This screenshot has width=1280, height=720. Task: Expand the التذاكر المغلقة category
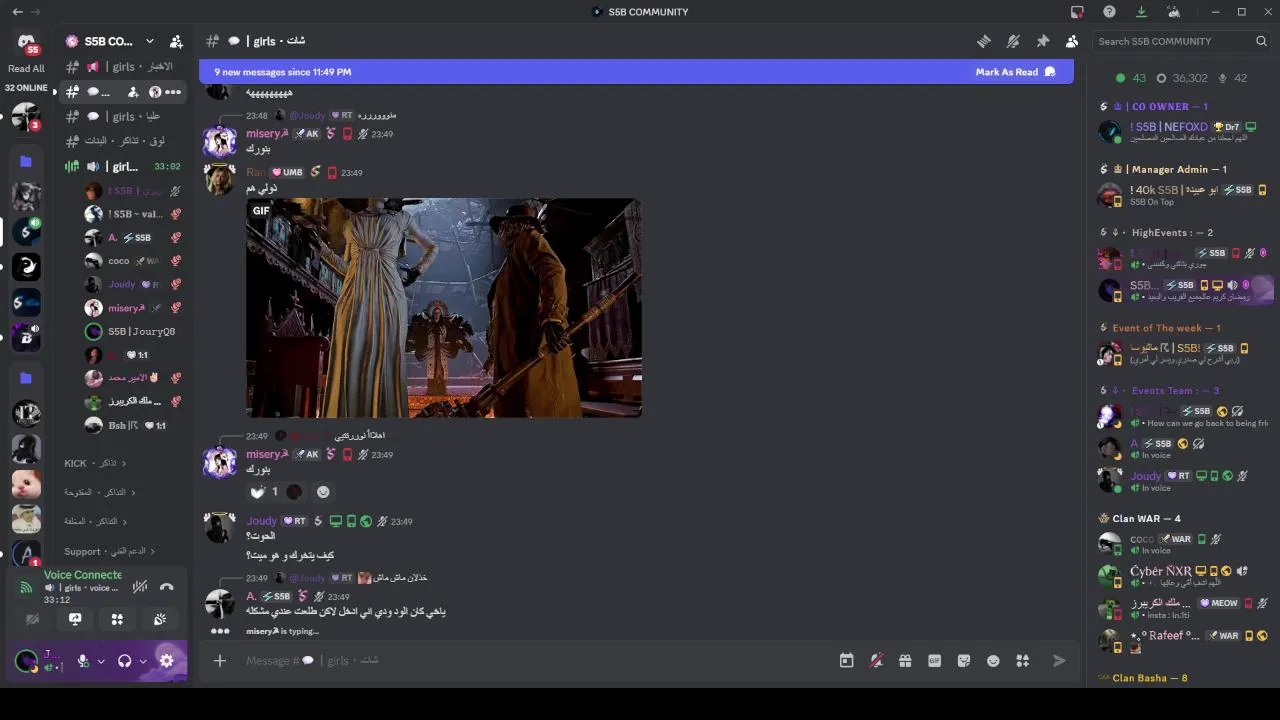point(96,521)
